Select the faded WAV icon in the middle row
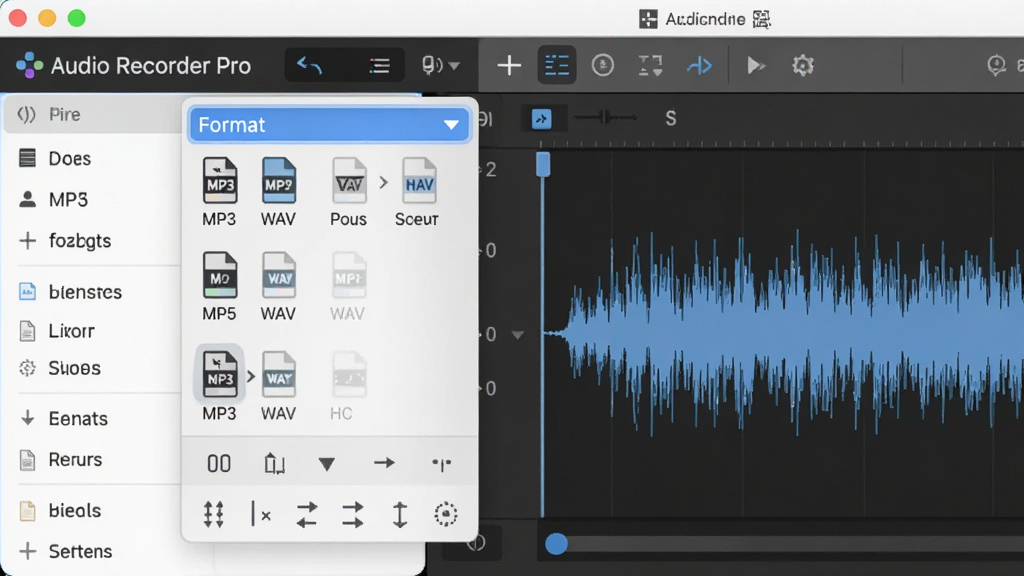 click(x=349, y=276)
